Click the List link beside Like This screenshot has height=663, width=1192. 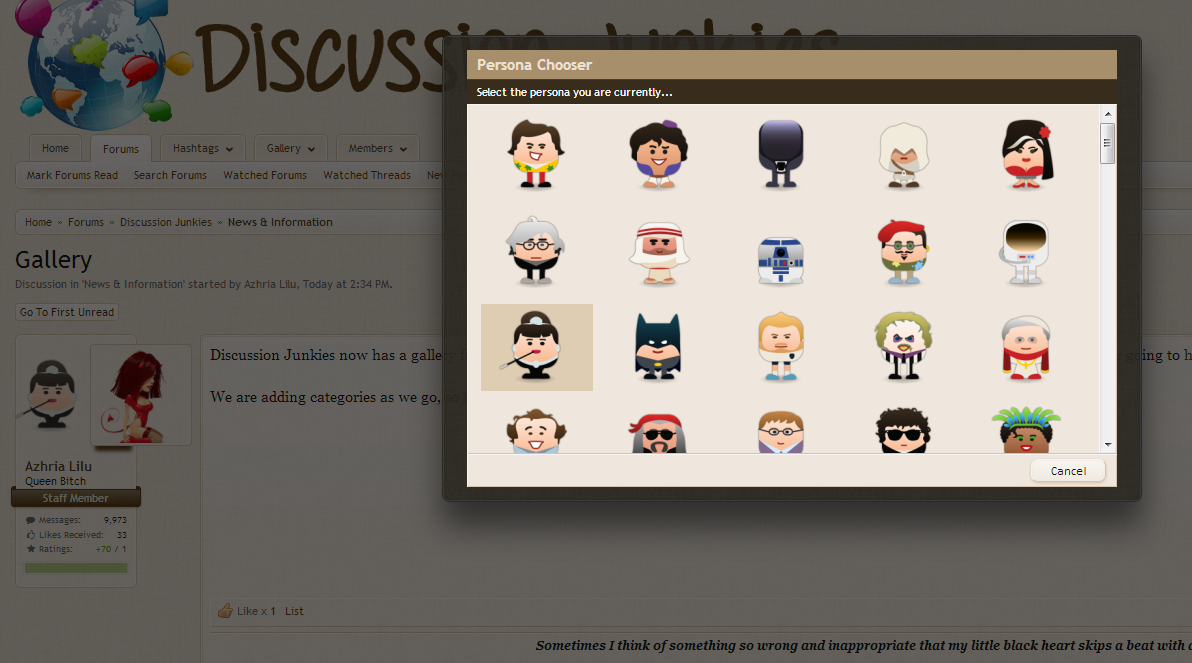point(294,611)
